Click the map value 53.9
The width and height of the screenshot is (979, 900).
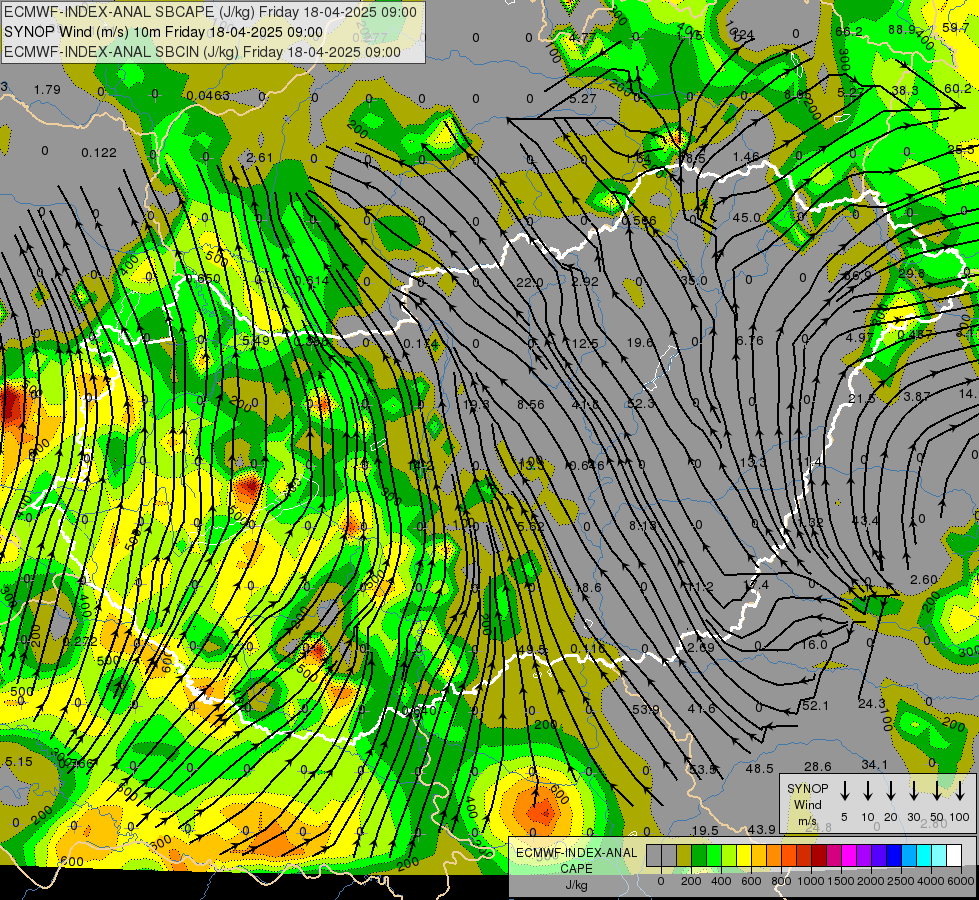click(646, 710)
